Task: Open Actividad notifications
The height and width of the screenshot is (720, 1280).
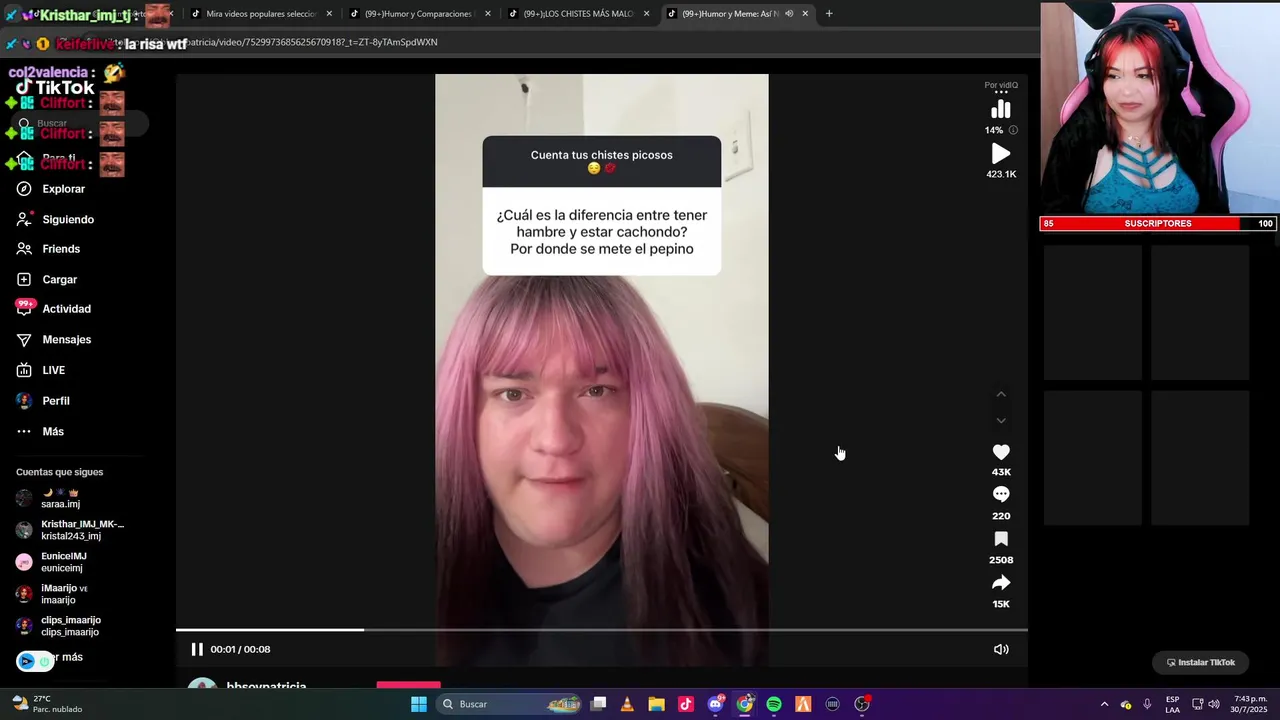Action: click(53, 309)
